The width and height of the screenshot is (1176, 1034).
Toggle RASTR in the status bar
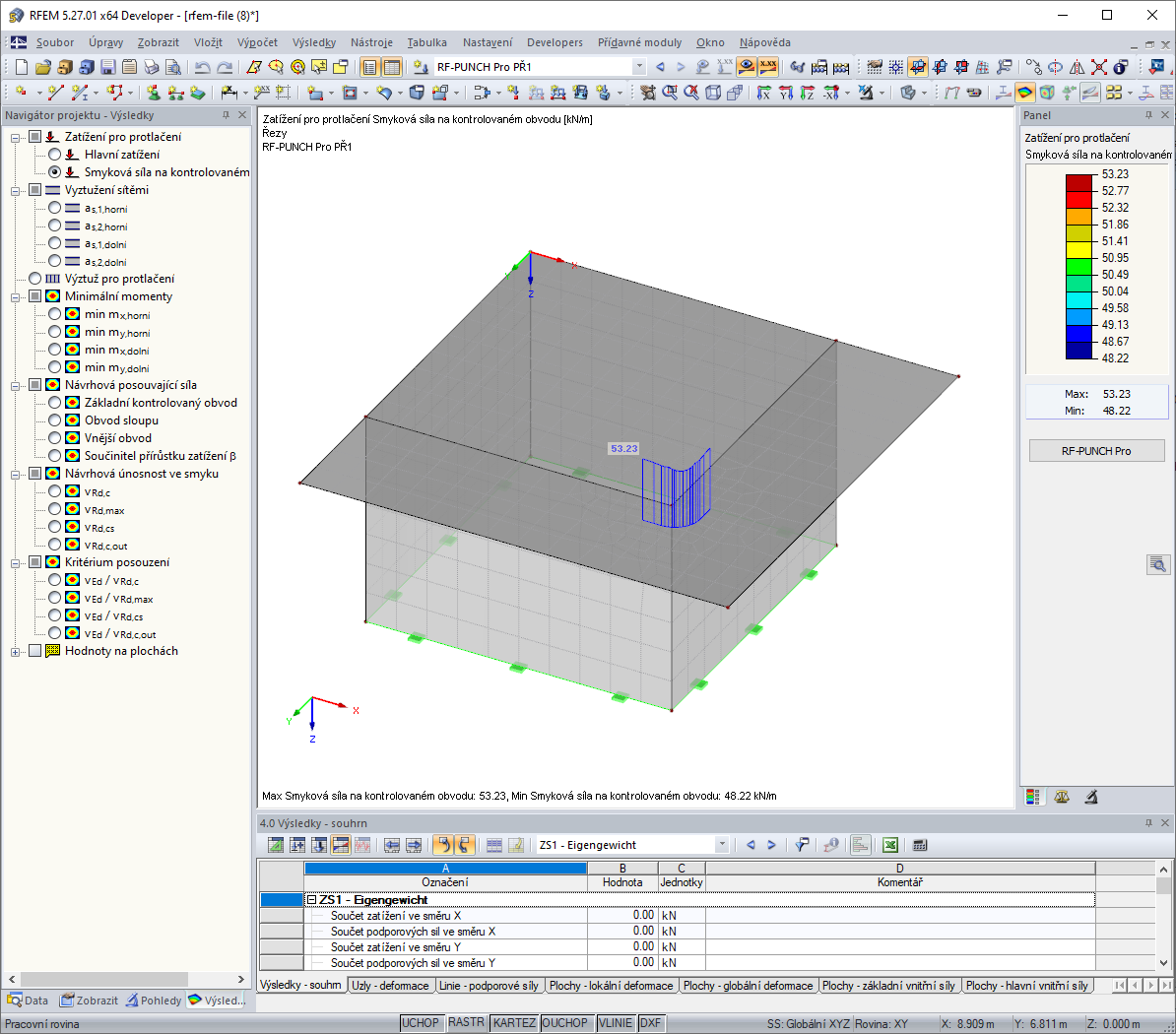coord(466,1023)
